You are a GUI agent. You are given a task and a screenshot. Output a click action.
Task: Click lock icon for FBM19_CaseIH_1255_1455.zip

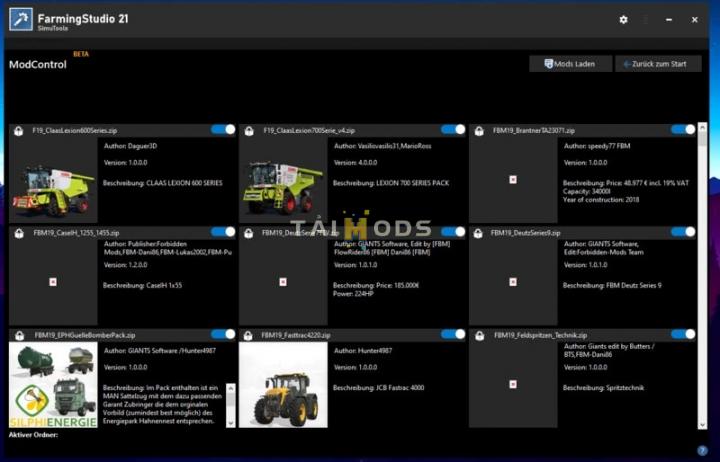19,233
